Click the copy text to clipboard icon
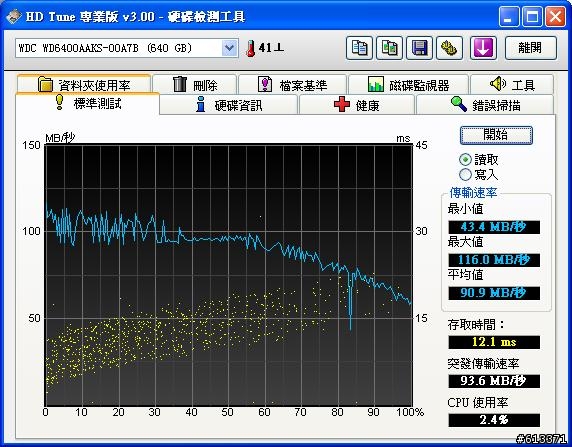The image size is (572, 447). pos(359,48)
